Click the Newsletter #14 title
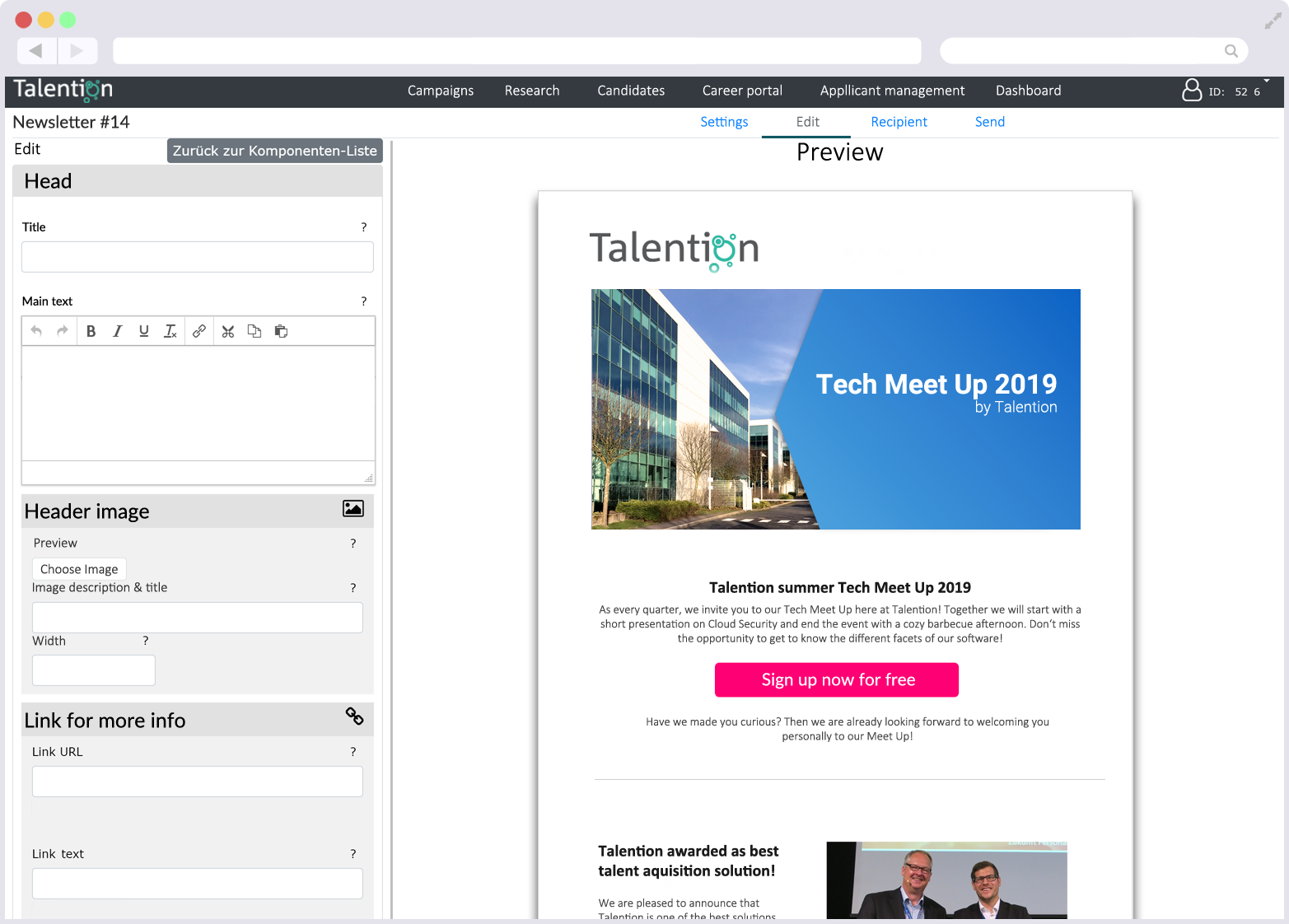Screen dimensions: 1289x924 [x=72, y=123]
